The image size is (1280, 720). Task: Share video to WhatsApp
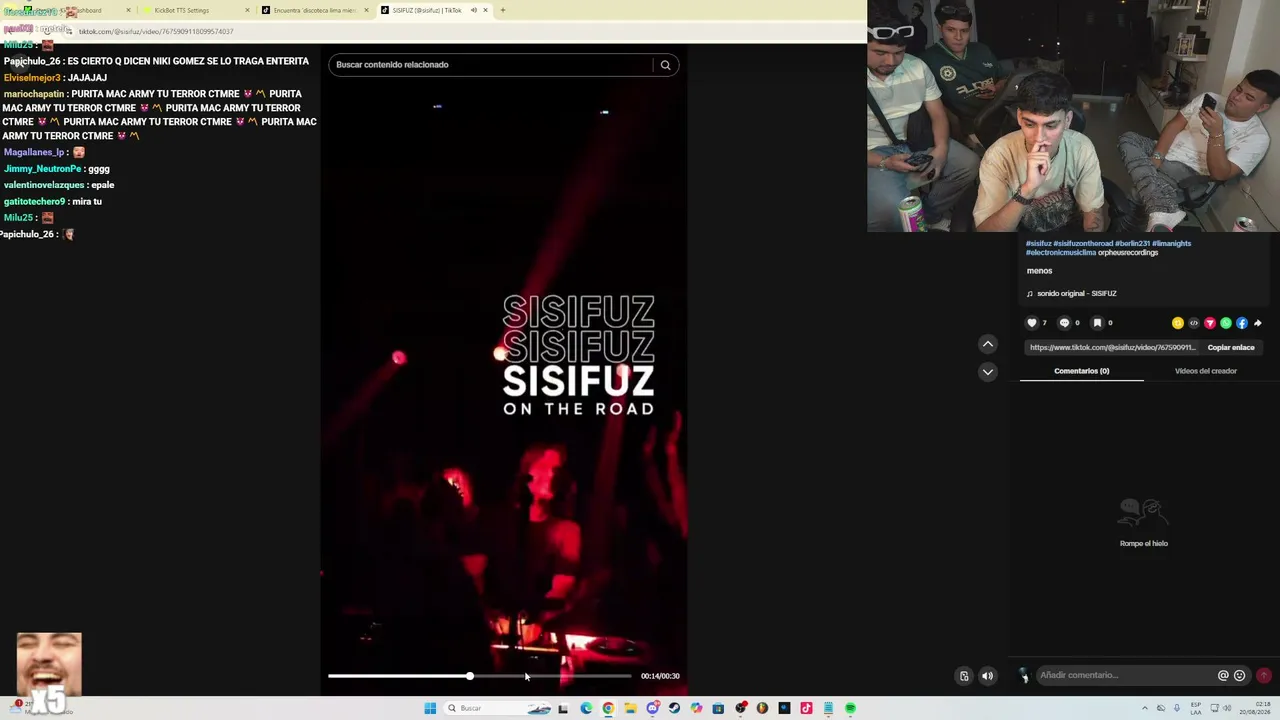tap(1226, 323)
